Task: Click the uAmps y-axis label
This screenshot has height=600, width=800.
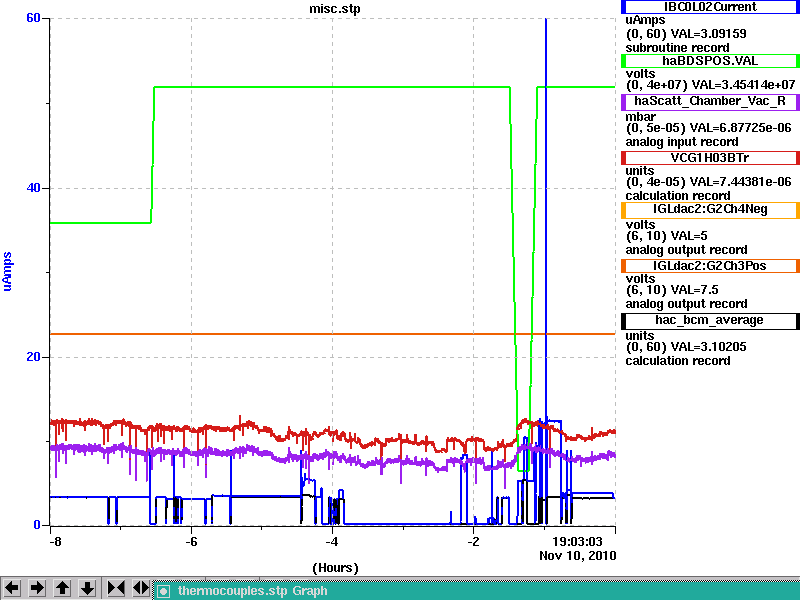Action: 7,271
